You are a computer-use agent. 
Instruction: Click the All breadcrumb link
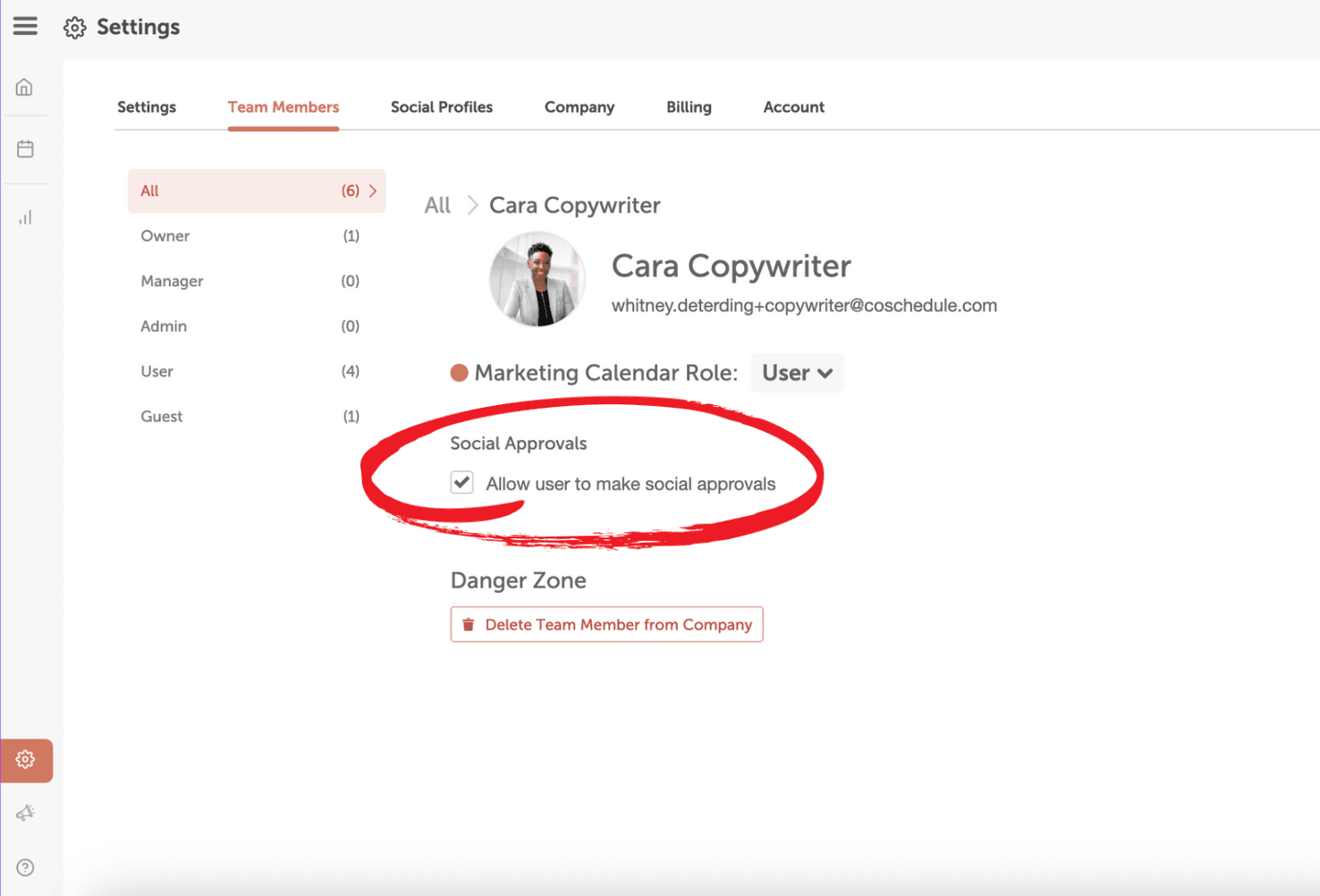coord(437,206)
